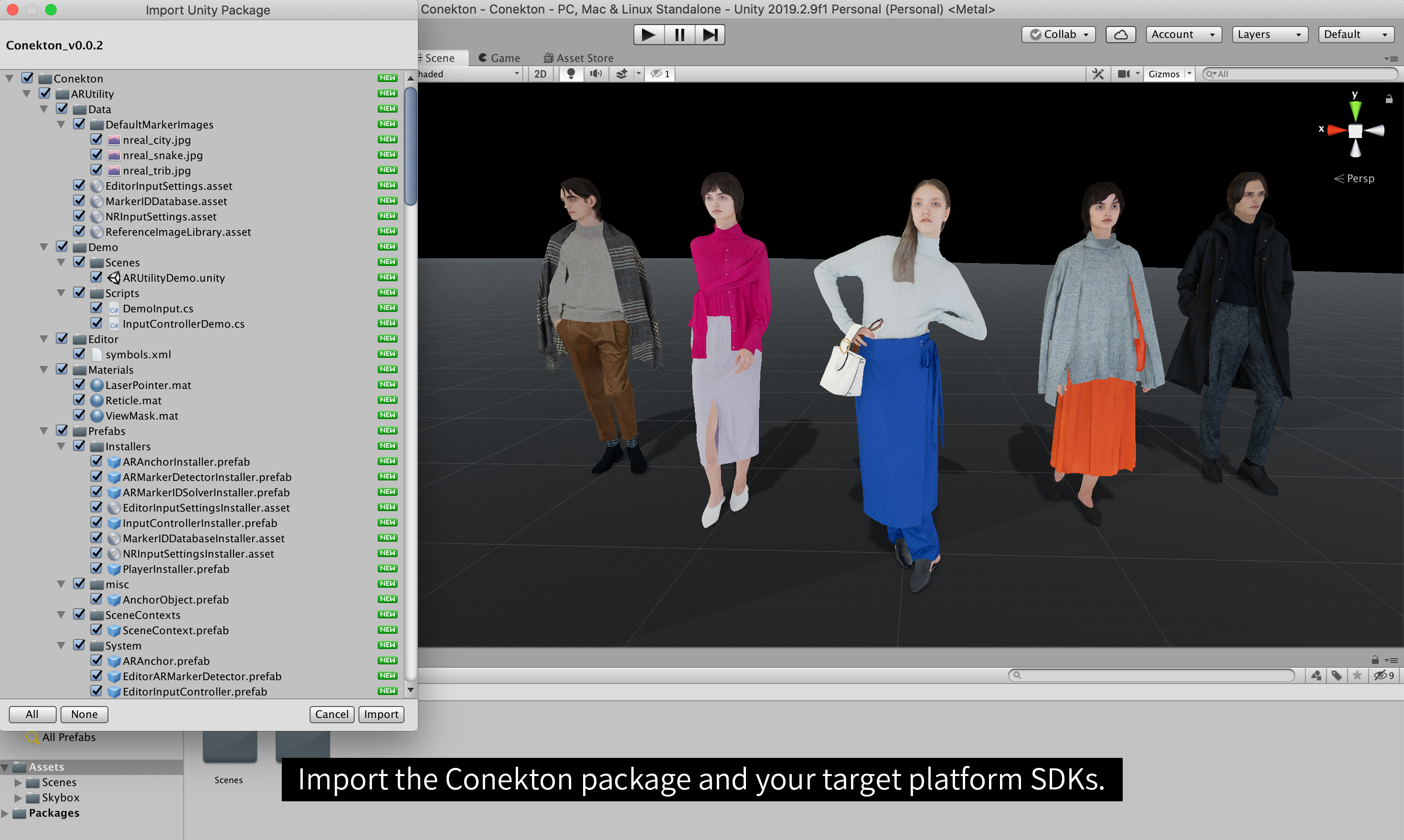Open scene camera settings icon
Screen dimensions: 1404x840
(1124, 74)
